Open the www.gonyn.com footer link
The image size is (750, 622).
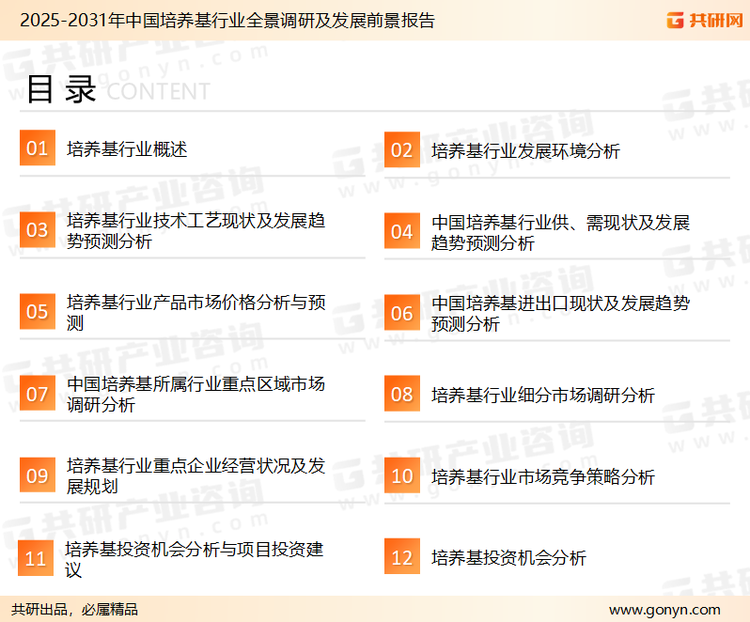click(665, 610)
